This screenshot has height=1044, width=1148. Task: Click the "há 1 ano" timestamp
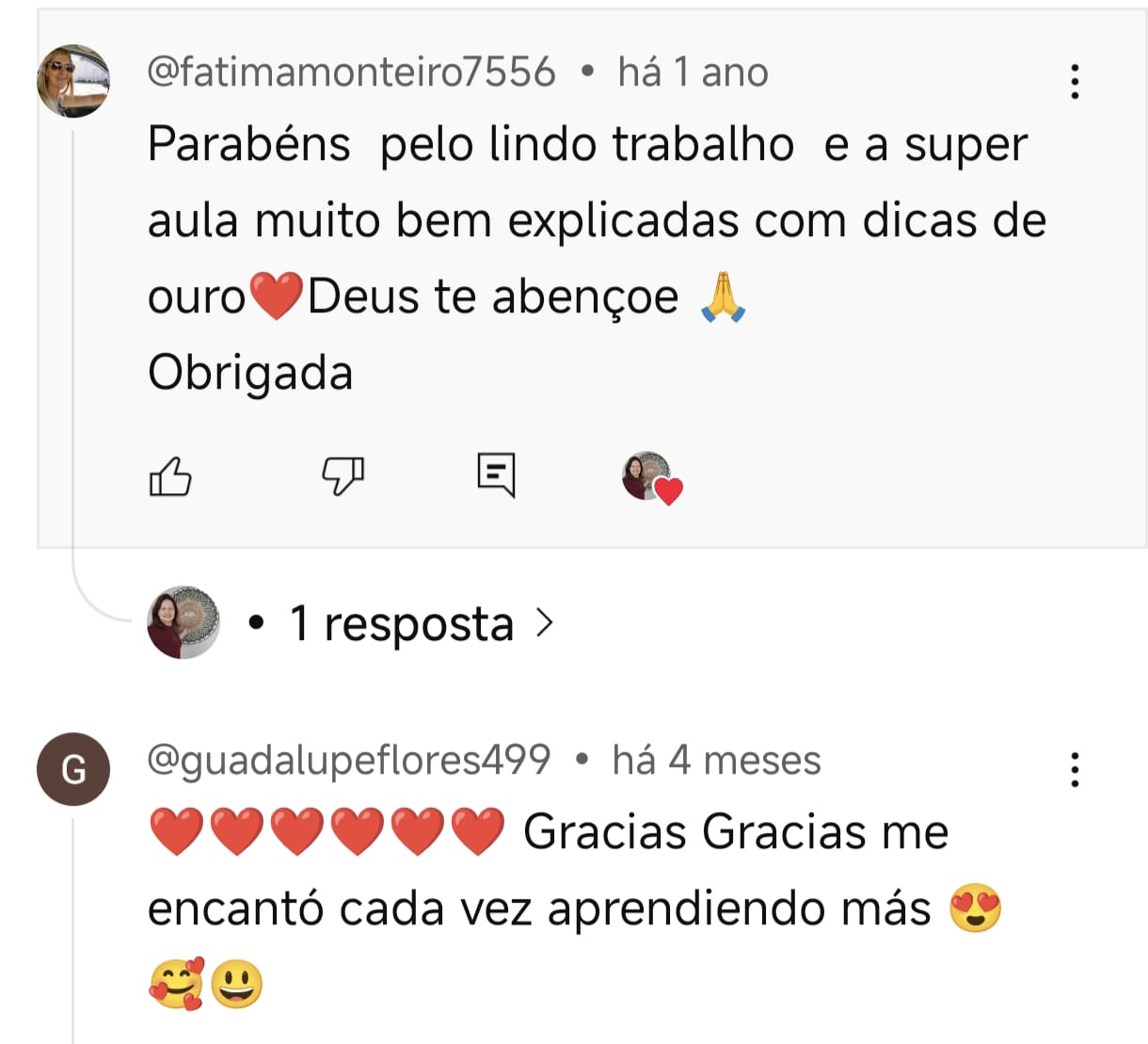tap(693, 72)
